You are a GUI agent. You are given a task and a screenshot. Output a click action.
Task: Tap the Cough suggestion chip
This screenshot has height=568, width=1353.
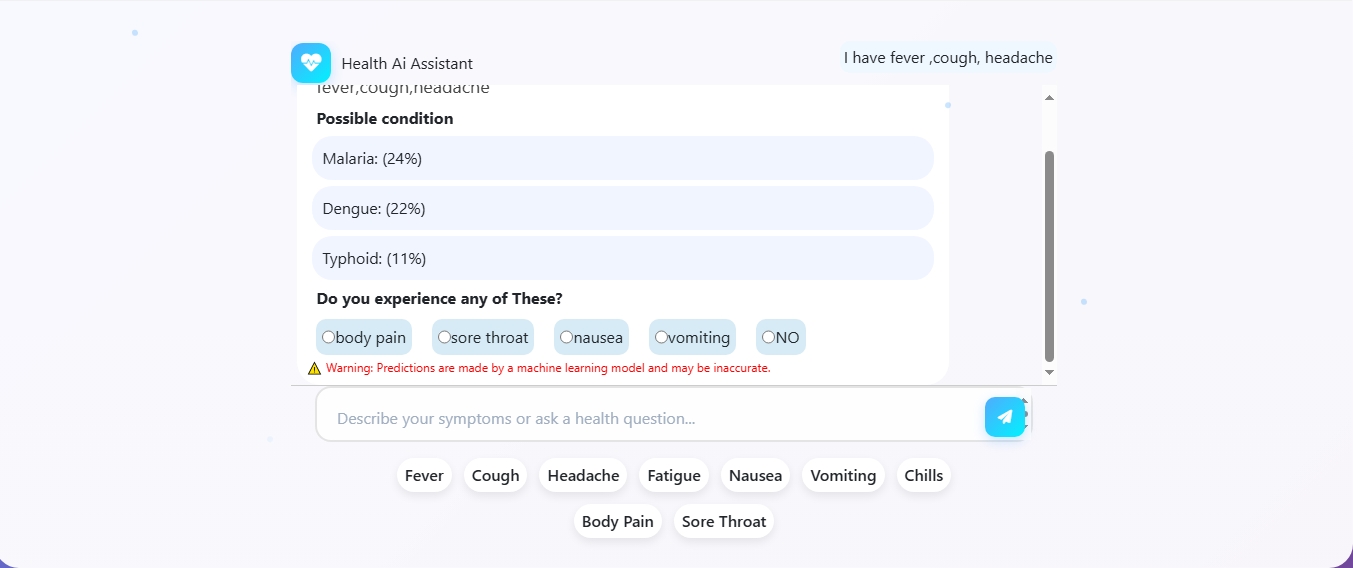click(x=495, y=476)
